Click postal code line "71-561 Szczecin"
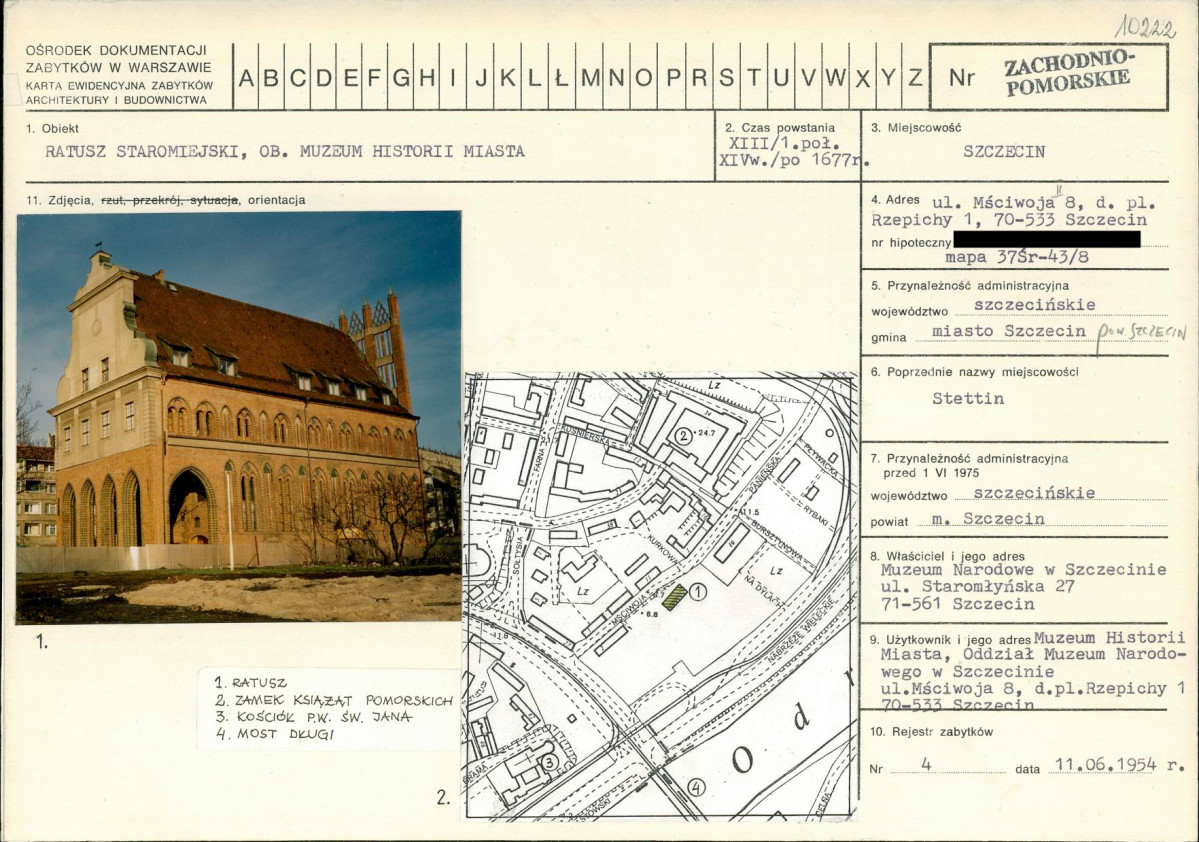The image size is (1199, 842). click(x=957, y=604)
